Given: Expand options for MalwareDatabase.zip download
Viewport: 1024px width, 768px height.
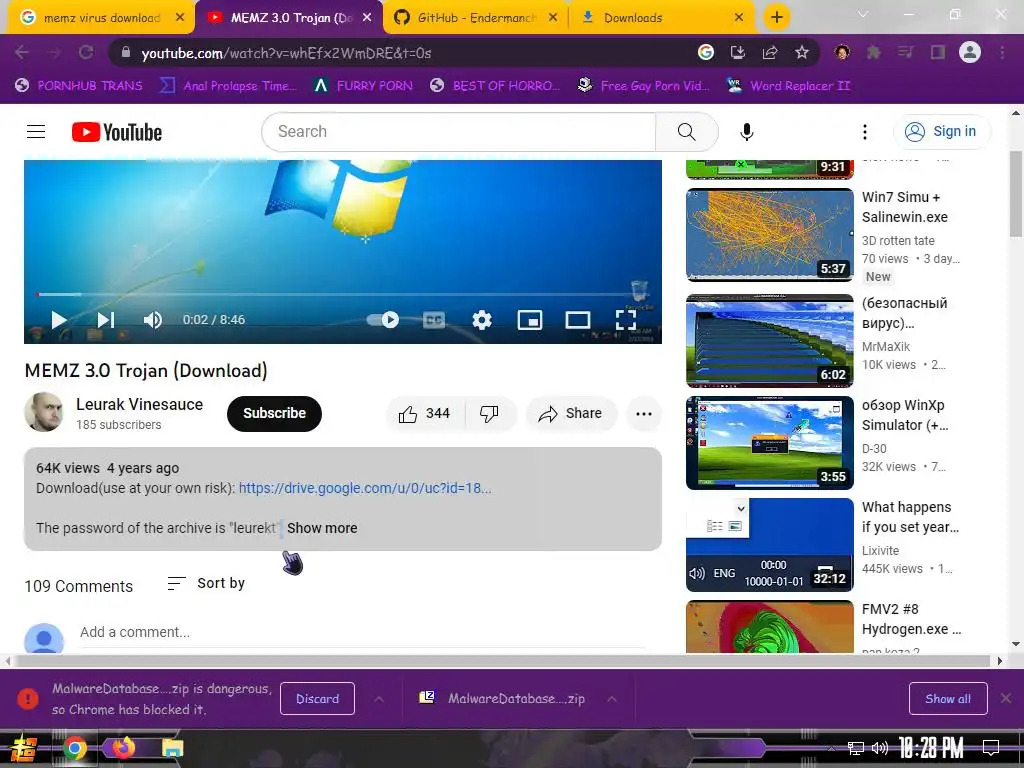Looking at the screenshot, I should tap(612, 699).
